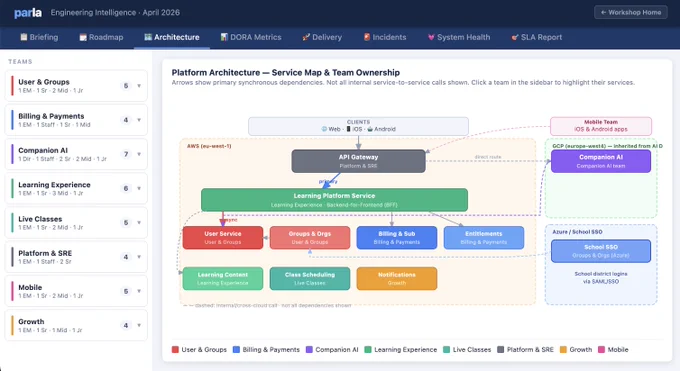Click the Companion AI node in GCP
The width and height of the screenshot is (680, 371).
[601, 161]
